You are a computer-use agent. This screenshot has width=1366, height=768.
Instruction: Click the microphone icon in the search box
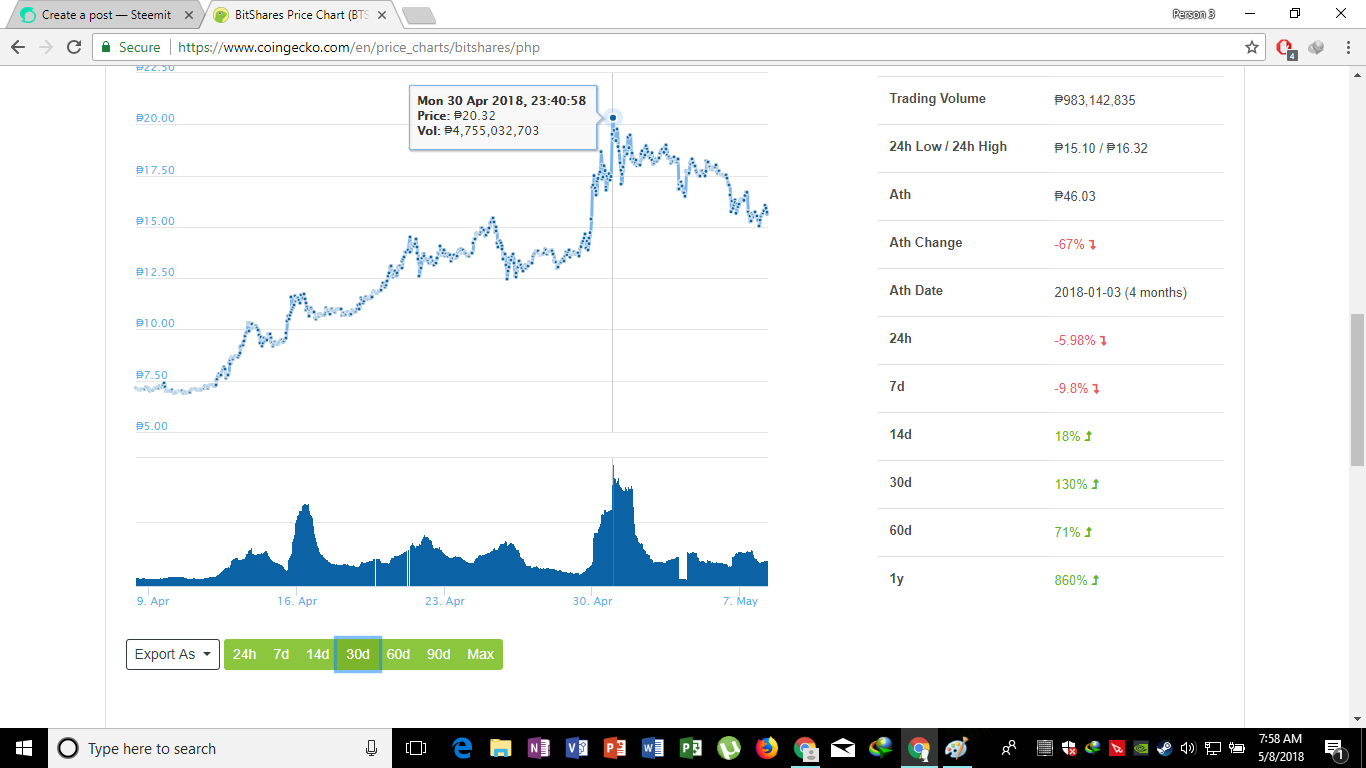point(371,748)
